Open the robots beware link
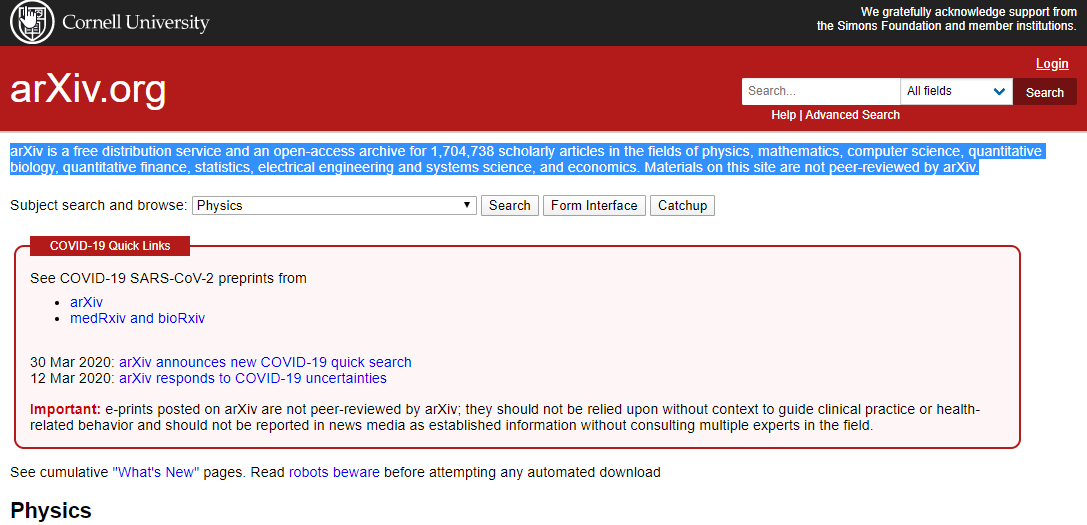 [x=334, y=473]
